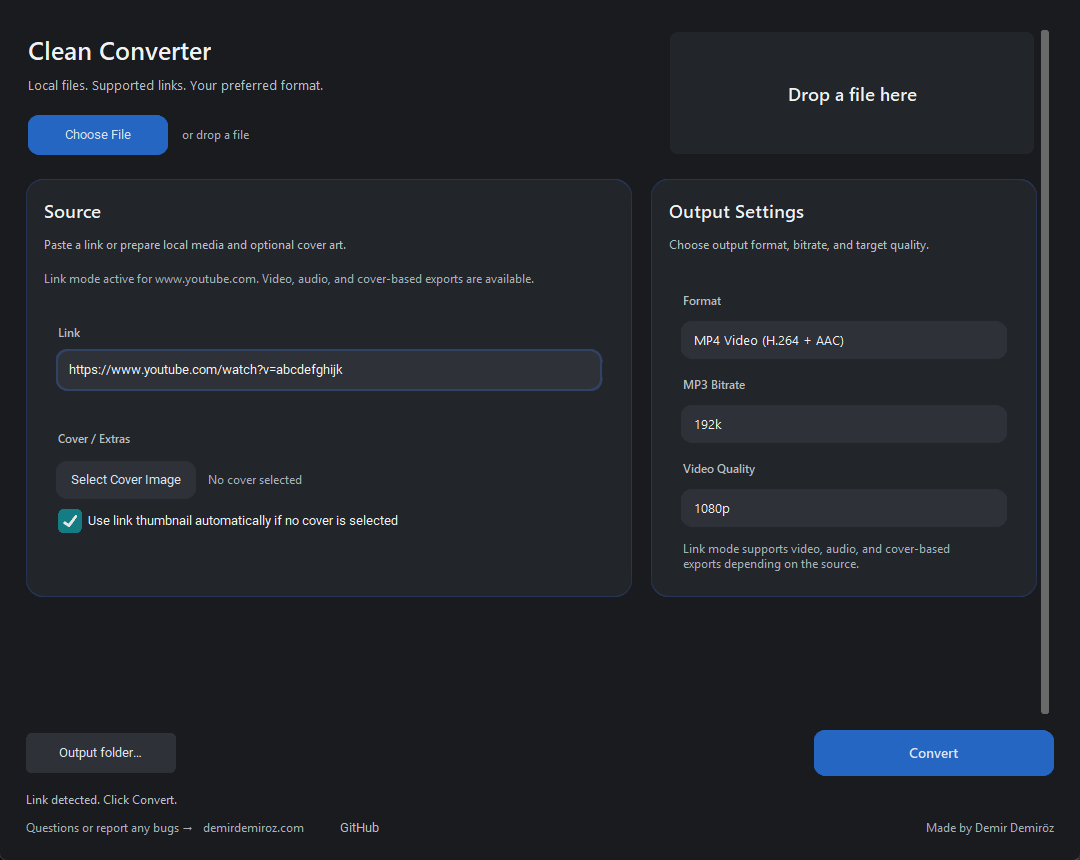Open the Video Quality dropdown showing 1080p
Screen dimensions: 1080x860
click(x=844, y=508)
